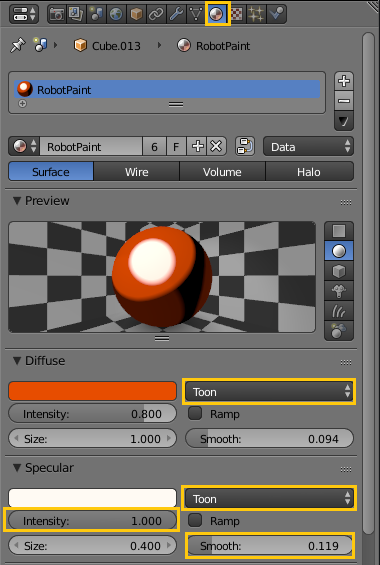Open the Scene properties tab
Image resolution: width=380 pixels, height=565 pixels.
click(x=96, y=14)
